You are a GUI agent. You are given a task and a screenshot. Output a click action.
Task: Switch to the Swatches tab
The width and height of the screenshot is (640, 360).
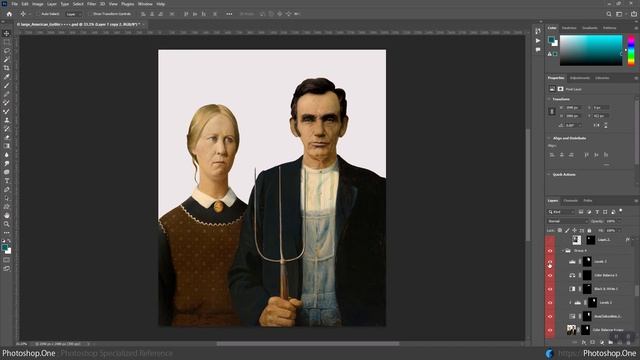point(569,28)
